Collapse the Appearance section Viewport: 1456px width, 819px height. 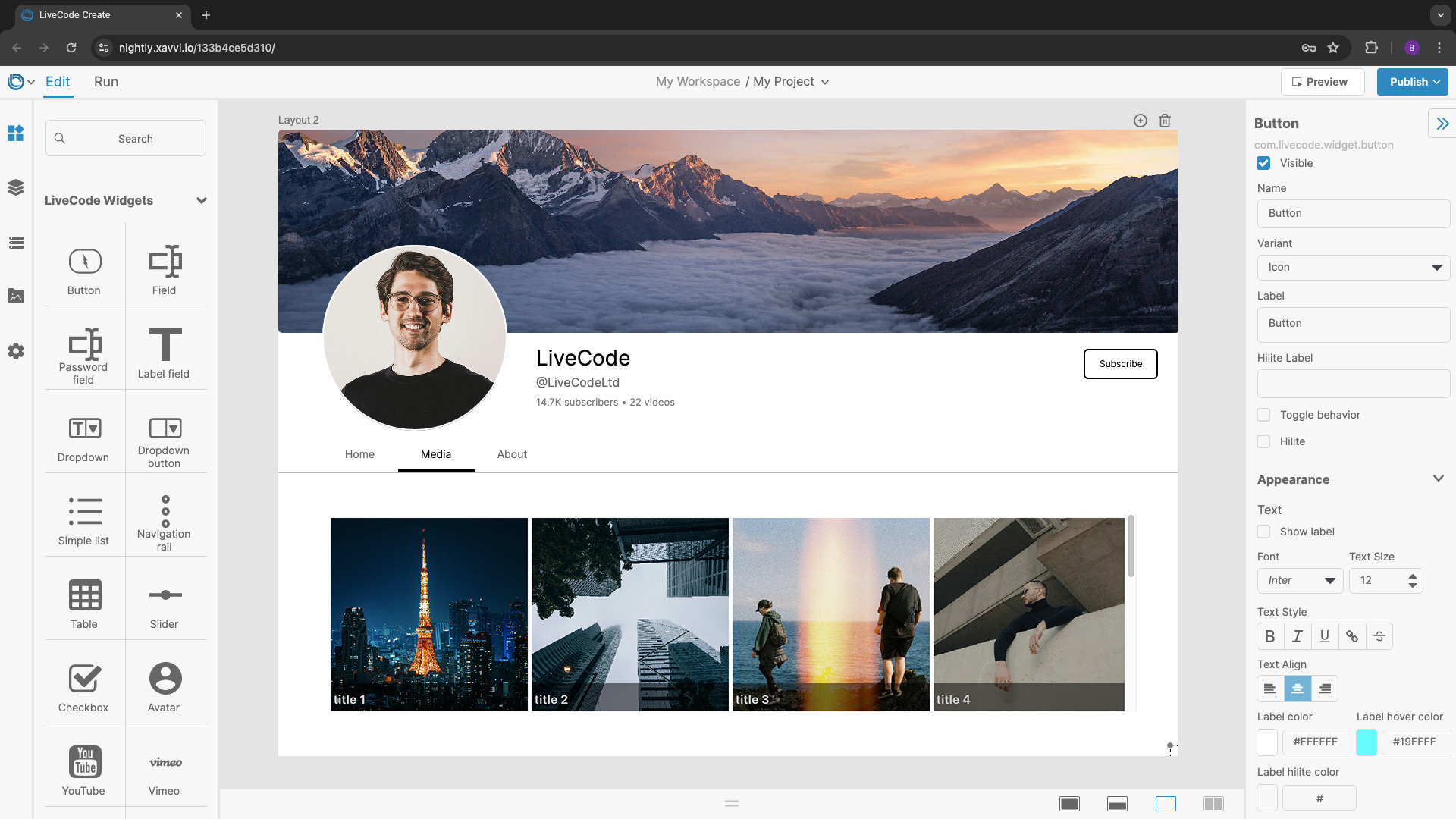click(1438, 479)
